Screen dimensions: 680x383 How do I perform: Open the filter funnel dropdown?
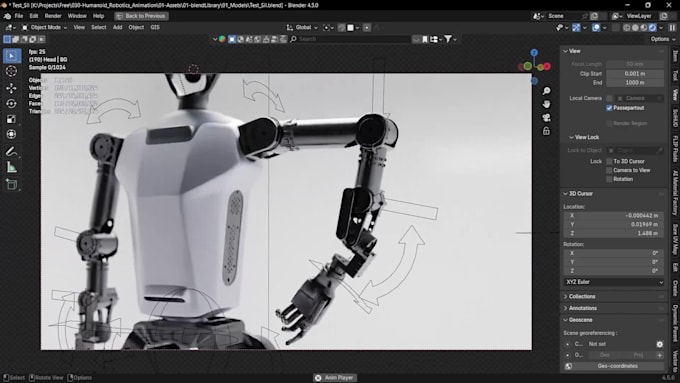450,39
